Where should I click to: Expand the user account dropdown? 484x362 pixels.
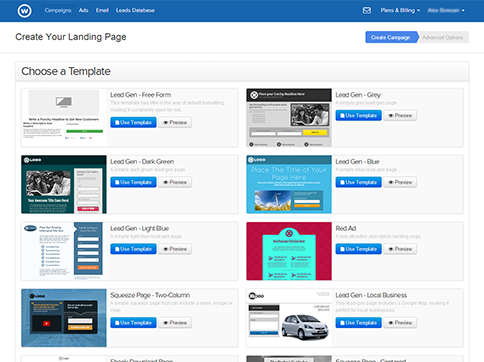pyautogui.click(x=446, y=10)
